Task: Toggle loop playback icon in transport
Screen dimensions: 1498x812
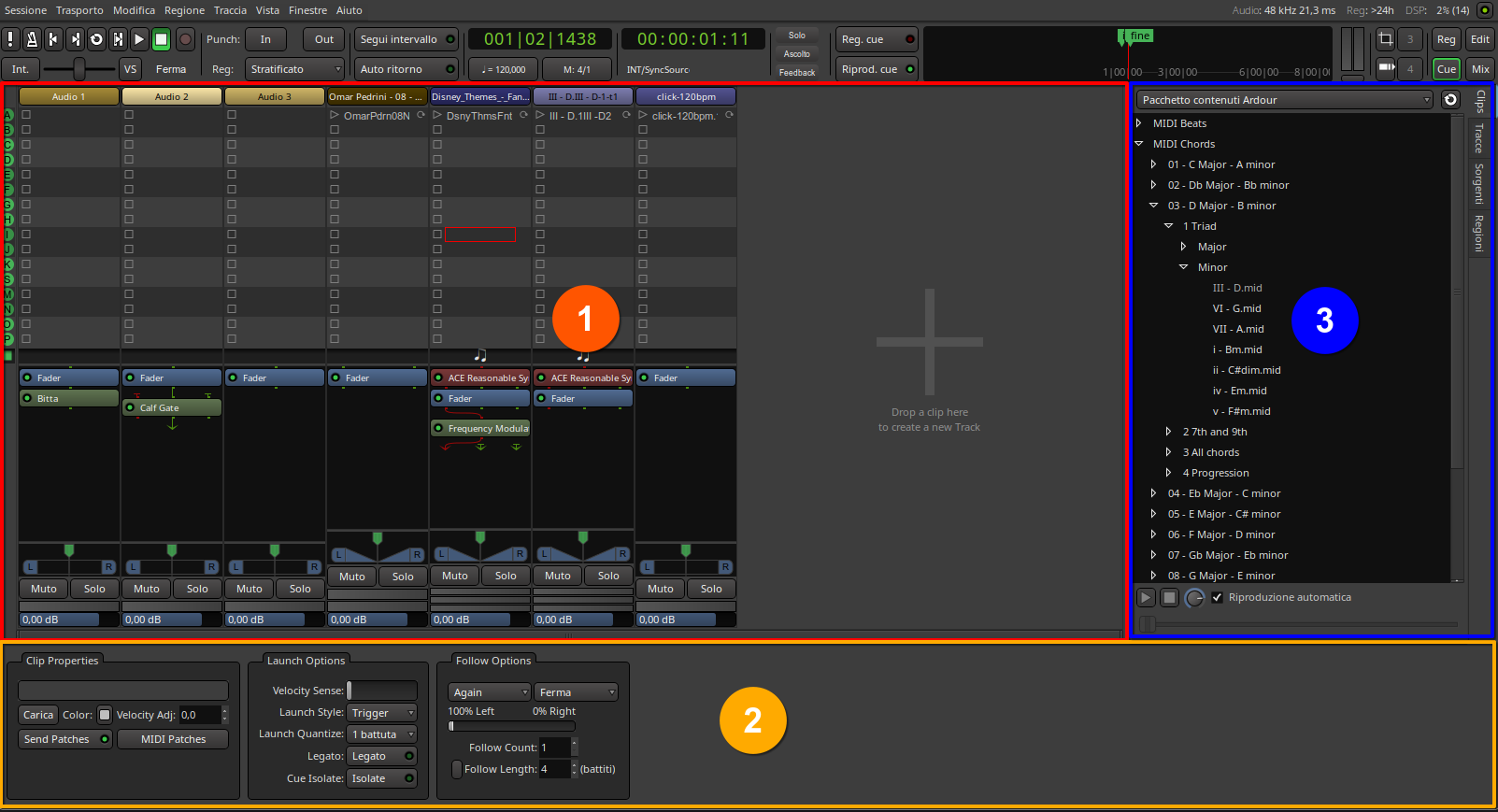Action: (96, 39)
